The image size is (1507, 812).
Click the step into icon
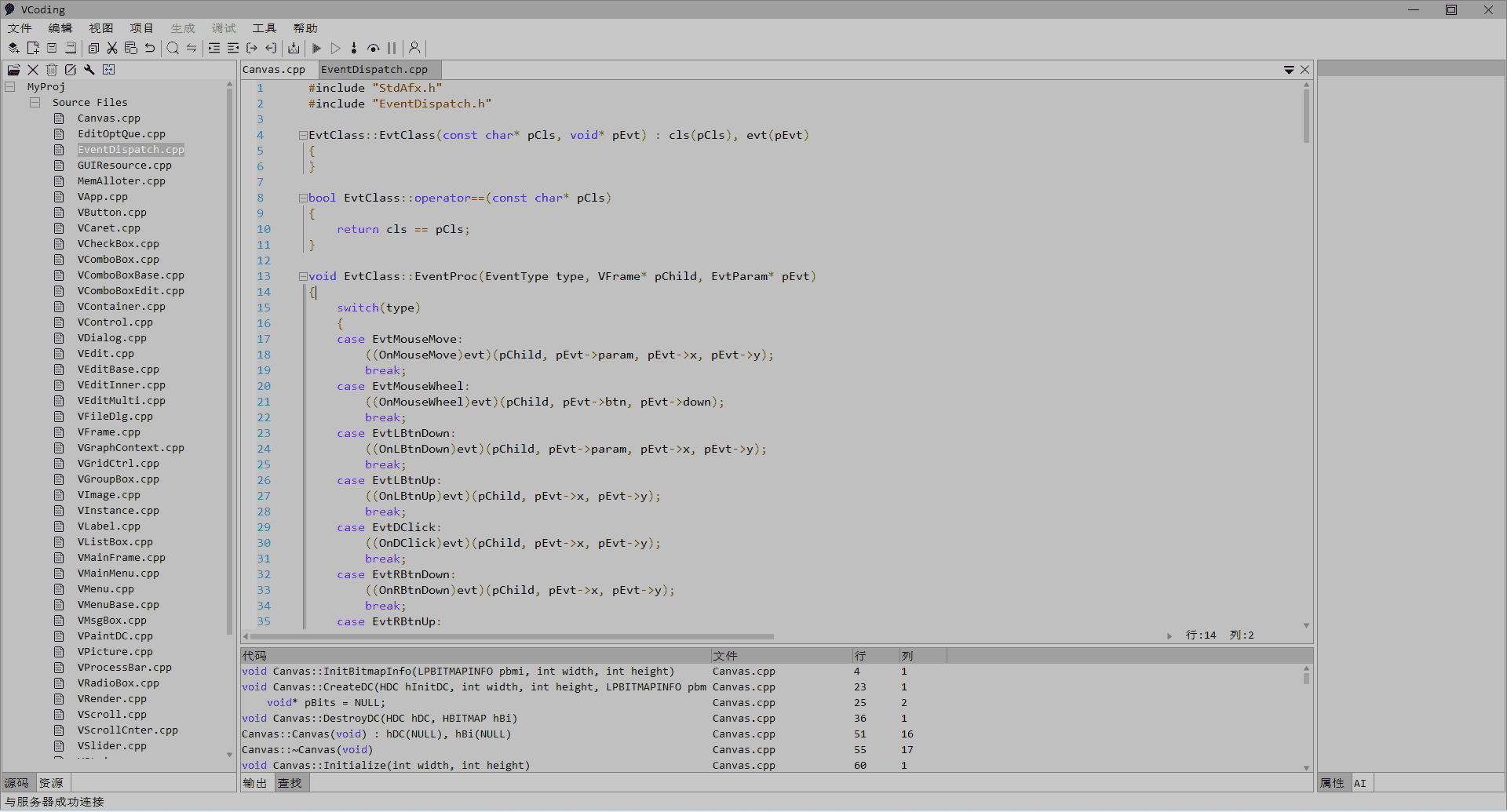[x=354, y=48]
